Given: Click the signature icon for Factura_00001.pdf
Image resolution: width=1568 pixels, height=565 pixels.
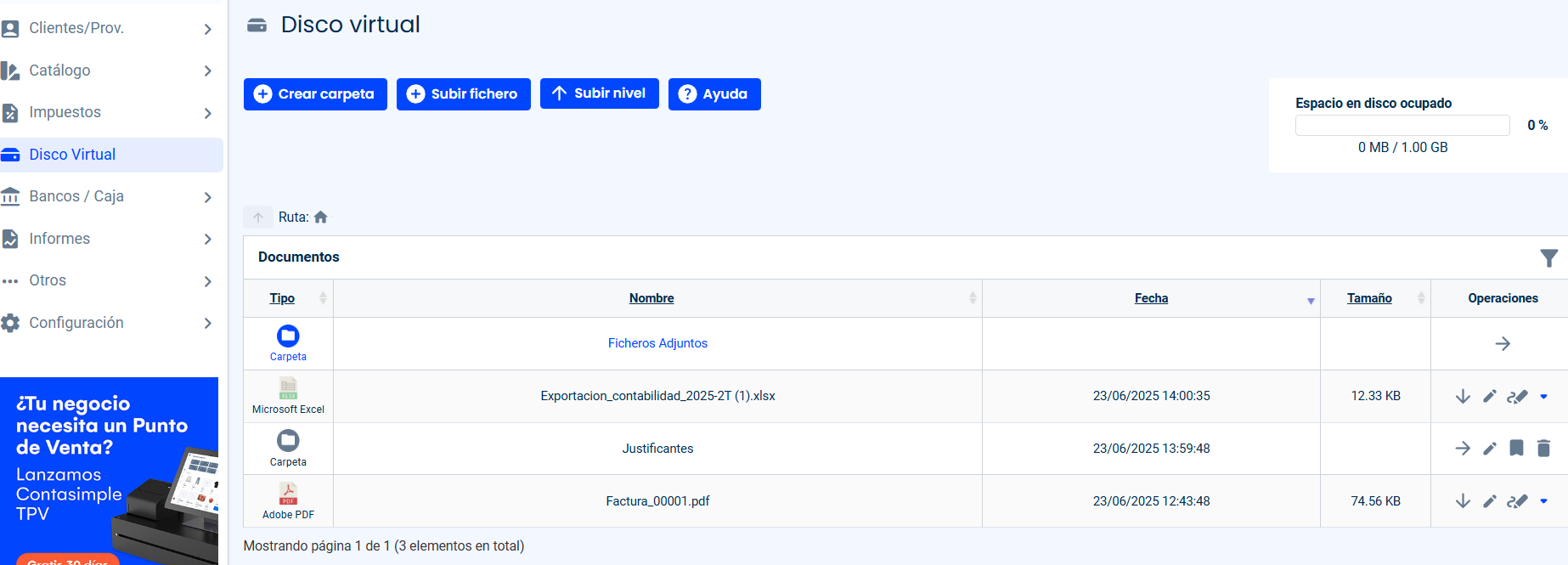Looking at the screenshot, I should tap(1517, 501).
